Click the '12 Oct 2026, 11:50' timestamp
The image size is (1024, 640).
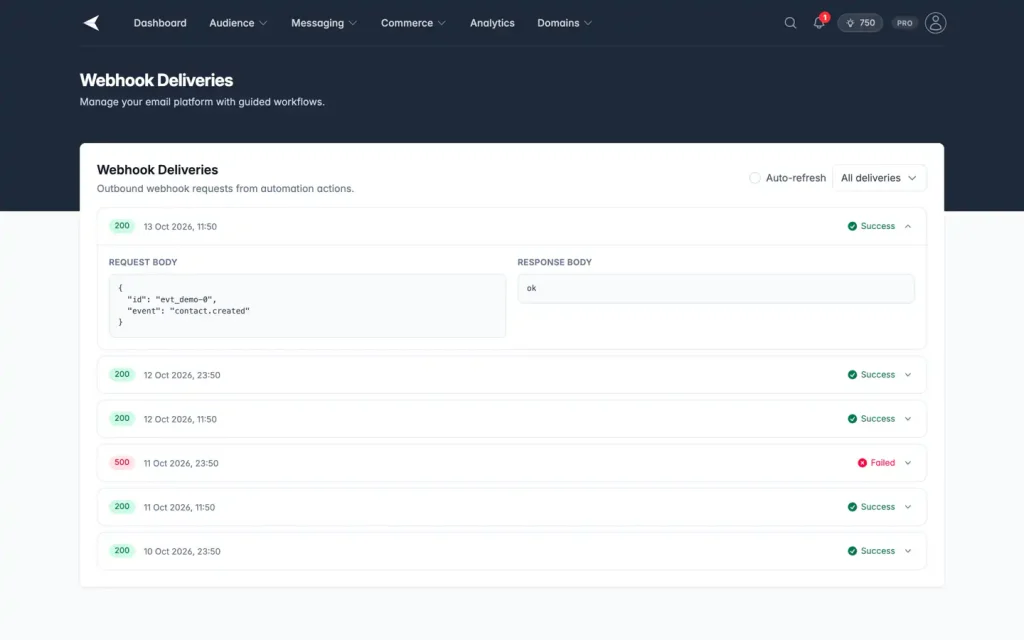pyautogui.click(x=180, y=419)
